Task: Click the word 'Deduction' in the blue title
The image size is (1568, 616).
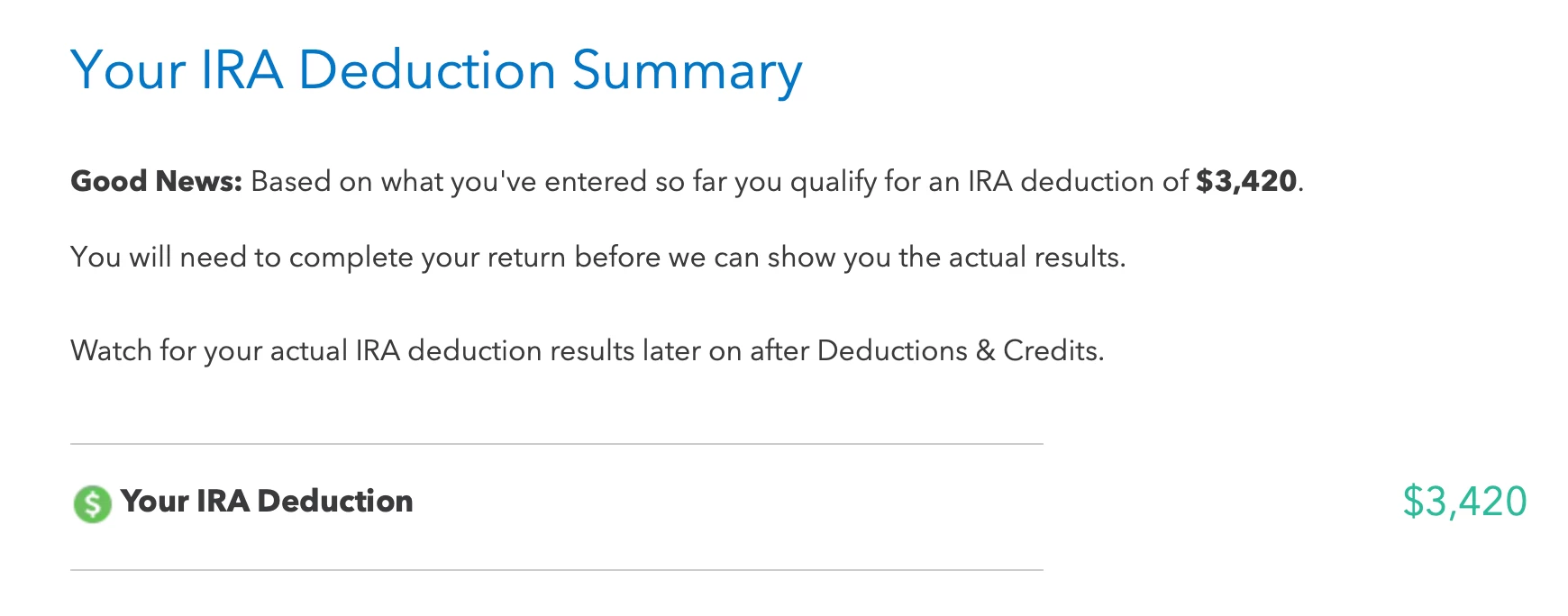Action: tap(427, 70)
